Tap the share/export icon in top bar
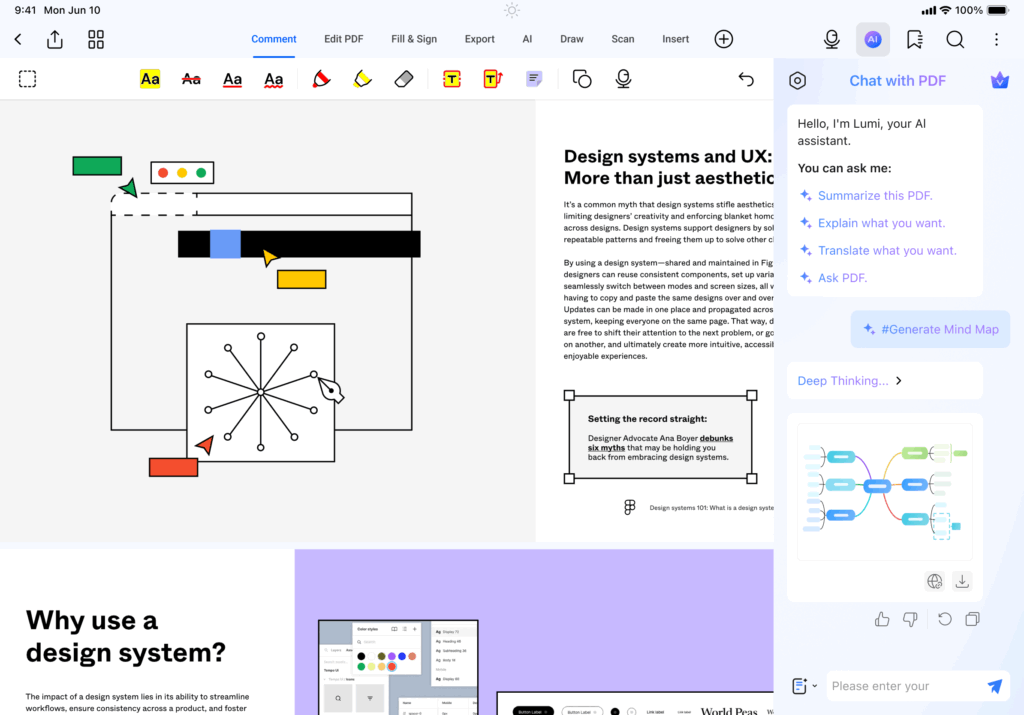This screenshot has width=1024, height=715. pos(55,39)
